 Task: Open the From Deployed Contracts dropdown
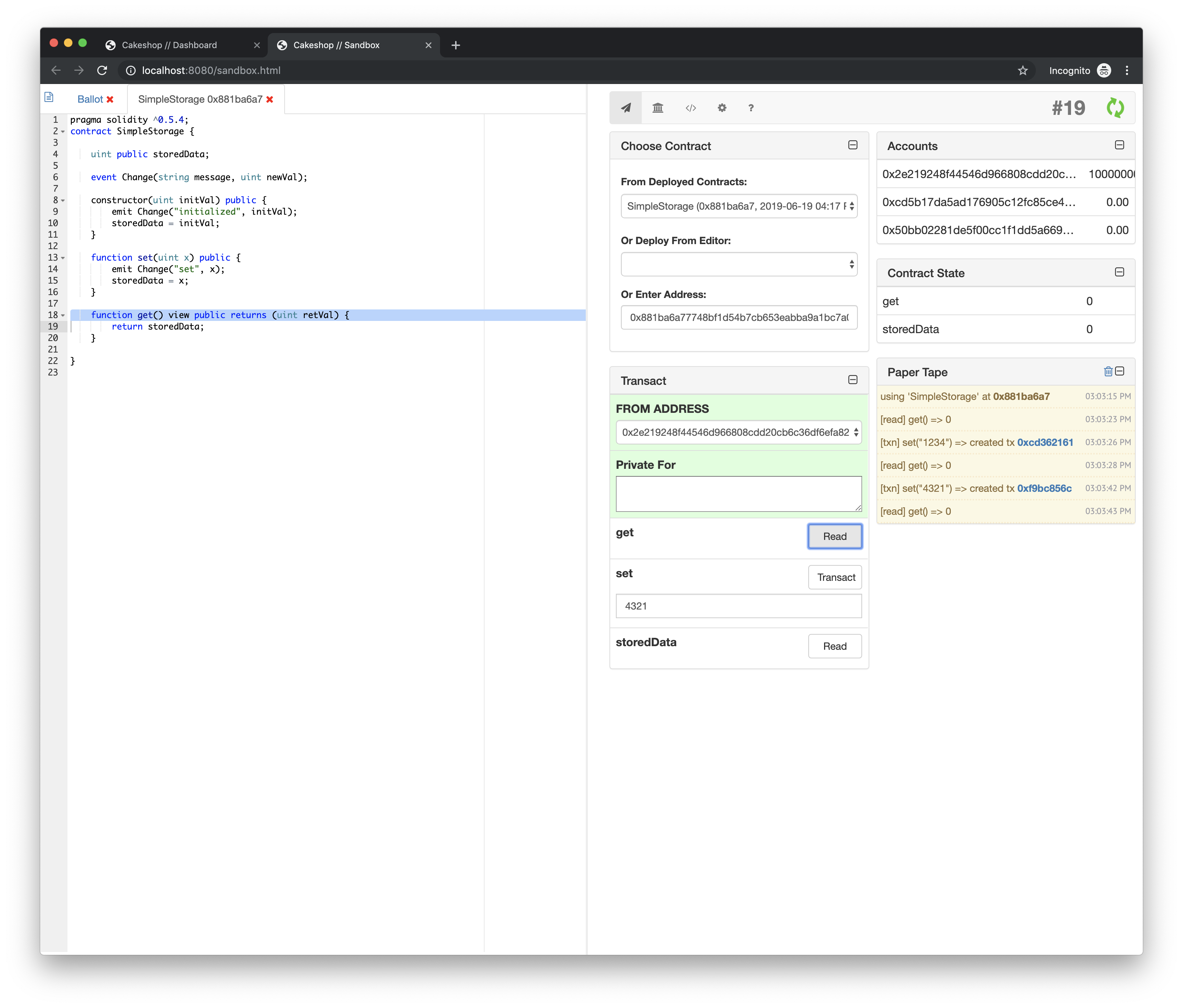[x=738, y=206]
